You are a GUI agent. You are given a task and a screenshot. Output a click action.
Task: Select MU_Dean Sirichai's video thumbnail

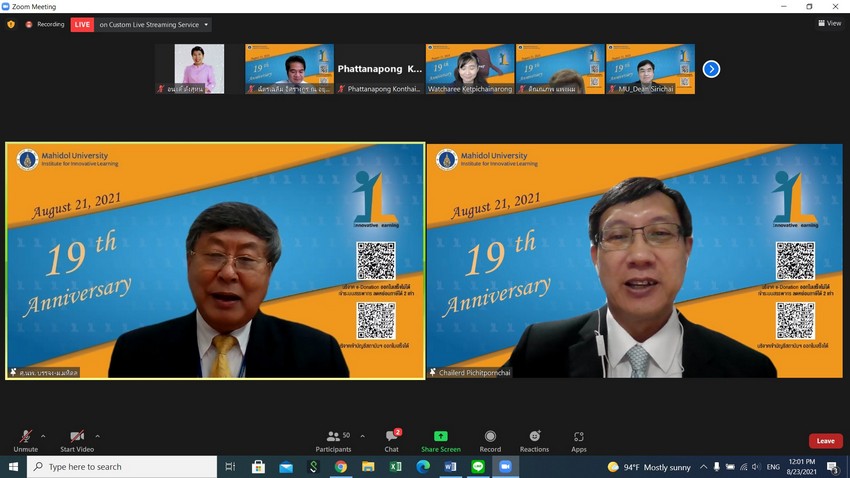pos(650,68)
